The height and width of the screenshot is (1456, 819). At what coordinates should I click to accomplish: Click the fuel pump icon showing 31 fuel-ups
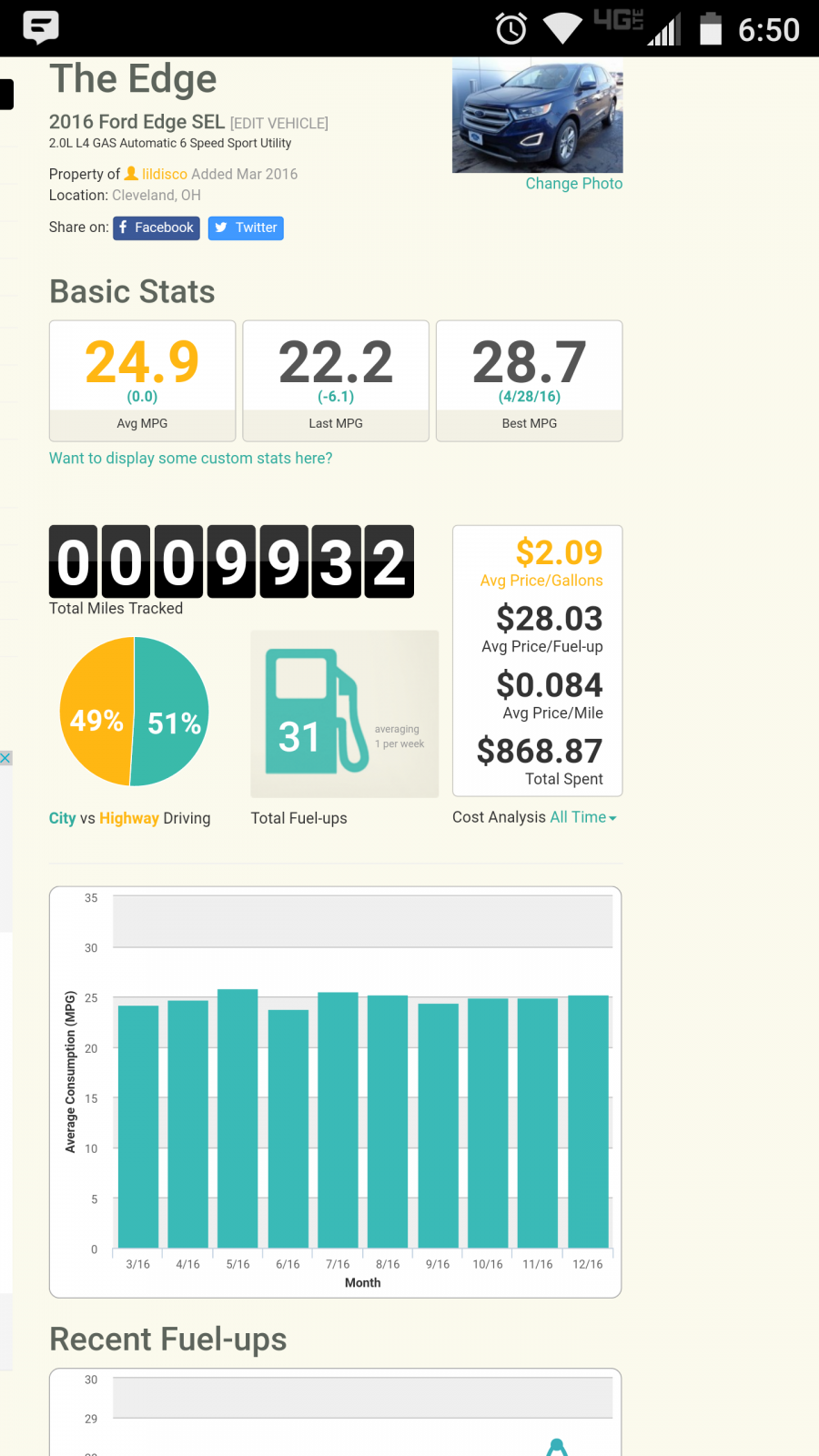(316, 712)
